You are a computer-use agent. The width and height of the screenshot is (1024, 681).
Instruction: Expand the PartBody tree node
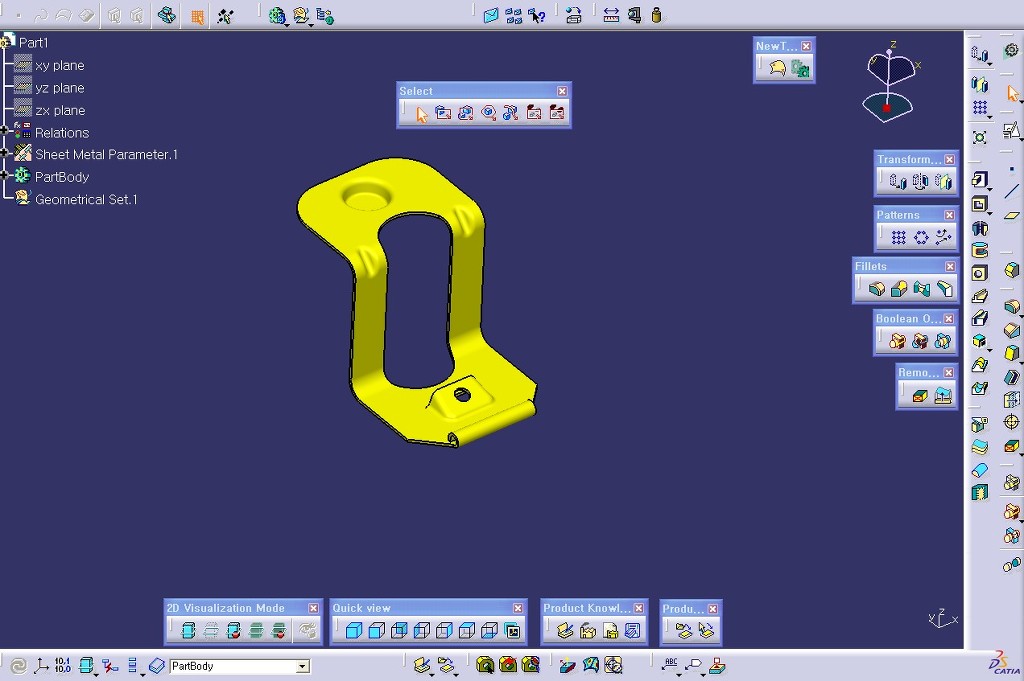(5, 176)
